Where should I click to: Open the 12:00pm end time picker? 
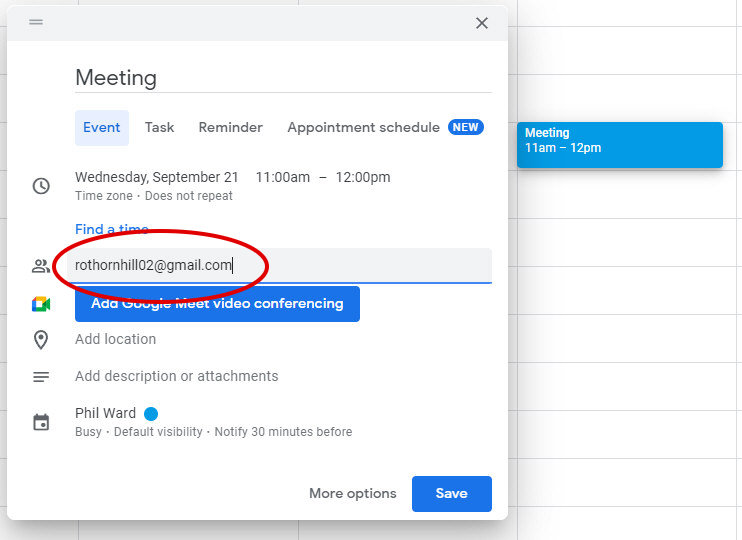(x=363, y=177)
